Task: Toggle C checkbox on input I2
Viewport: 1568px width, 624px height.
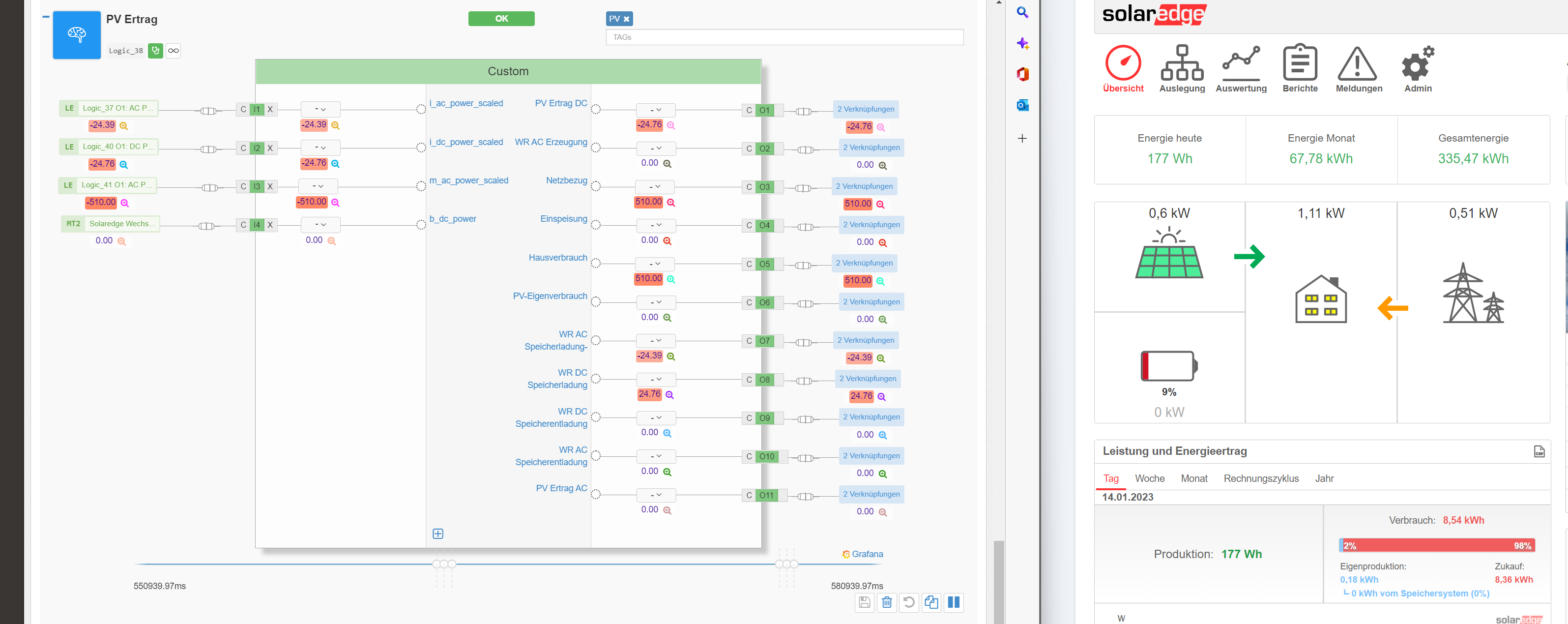Action: (x=243, y=148)
